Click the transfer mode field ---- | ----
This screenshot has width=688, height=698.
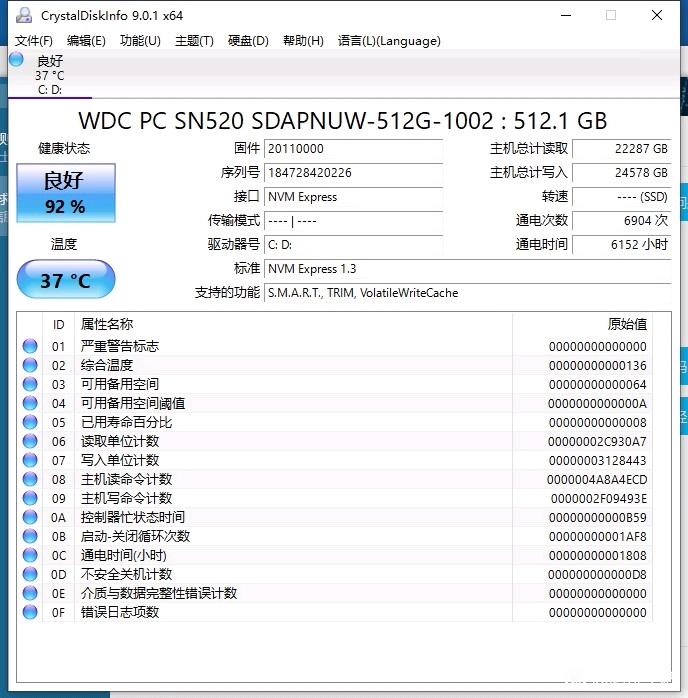click(x=353, y=221)
